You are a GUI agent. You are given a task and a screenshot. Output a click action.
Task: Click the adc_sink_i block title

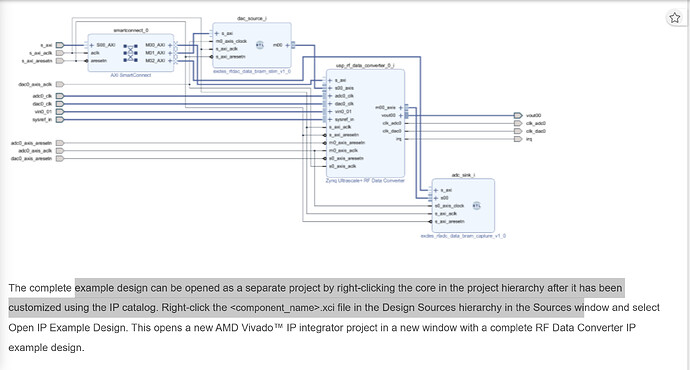pos(463,175)
